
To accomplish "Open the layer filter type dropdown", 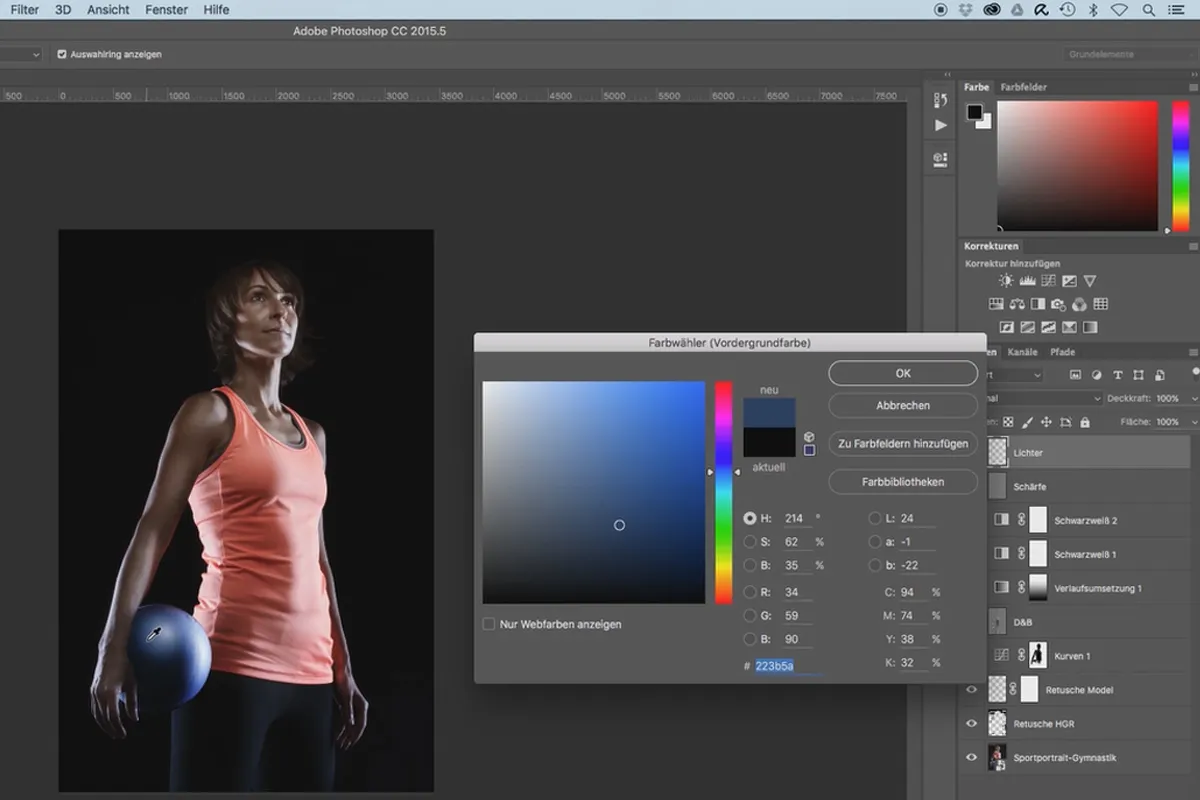I will pyautogui.click(x=1015, y=375).
